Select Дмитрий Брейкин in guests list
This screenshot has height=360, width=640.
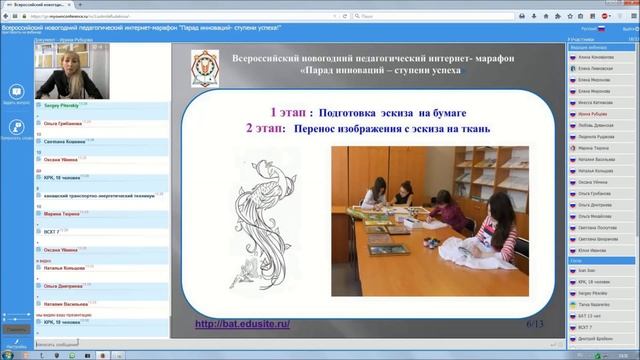pyautogui.click(x=602, y=339)
